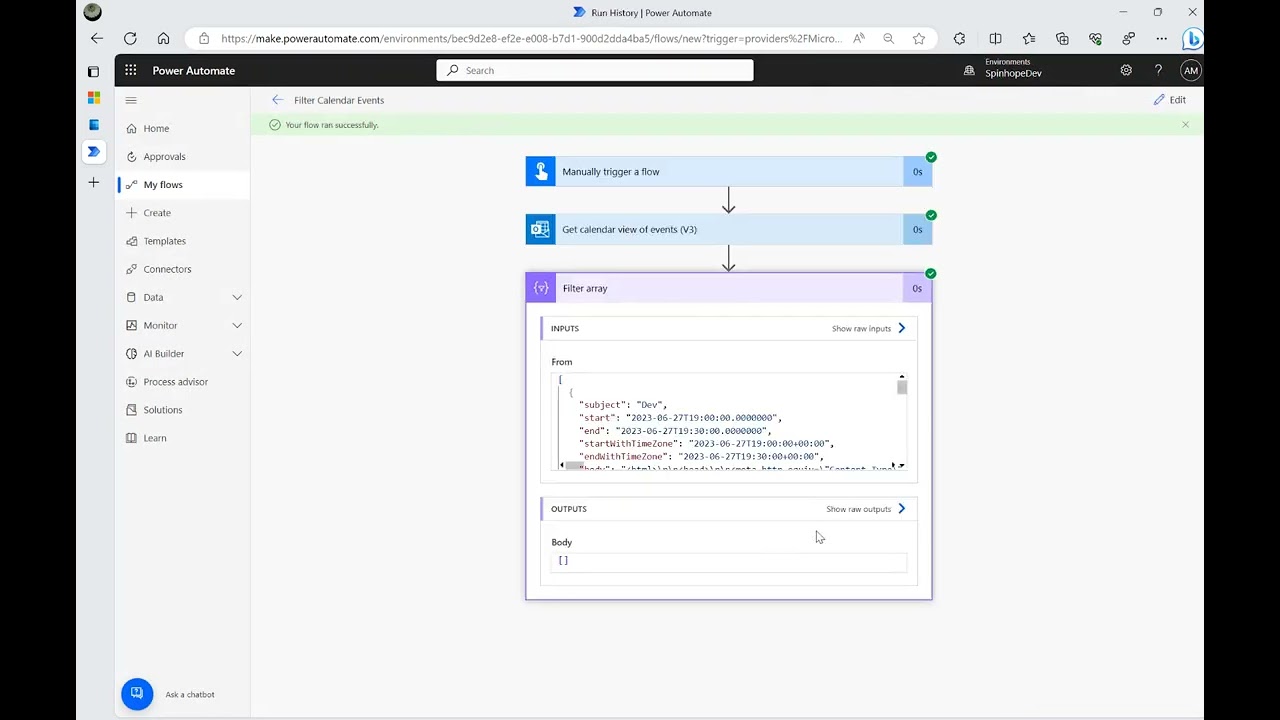Add a new tab with plus icon

[x=93, y=182]
